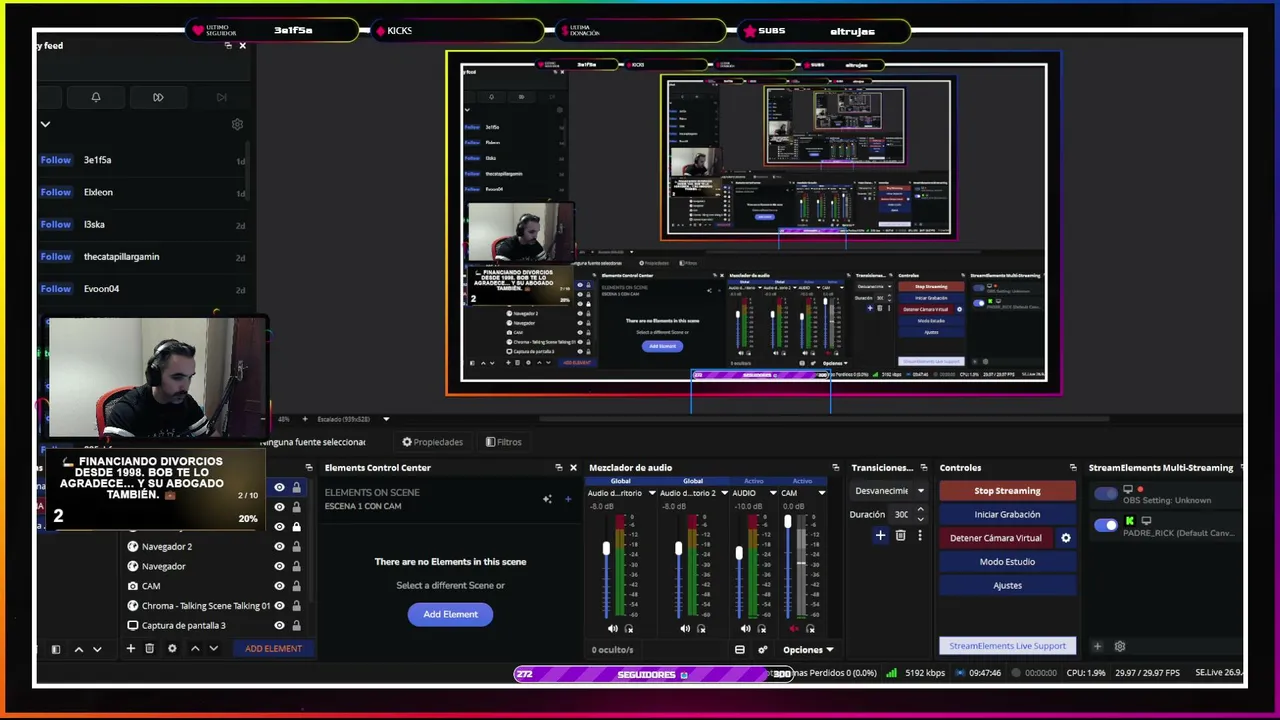1280x720 pixels.
Task: Lock the CAM source
Action: (x=296, y=586)
